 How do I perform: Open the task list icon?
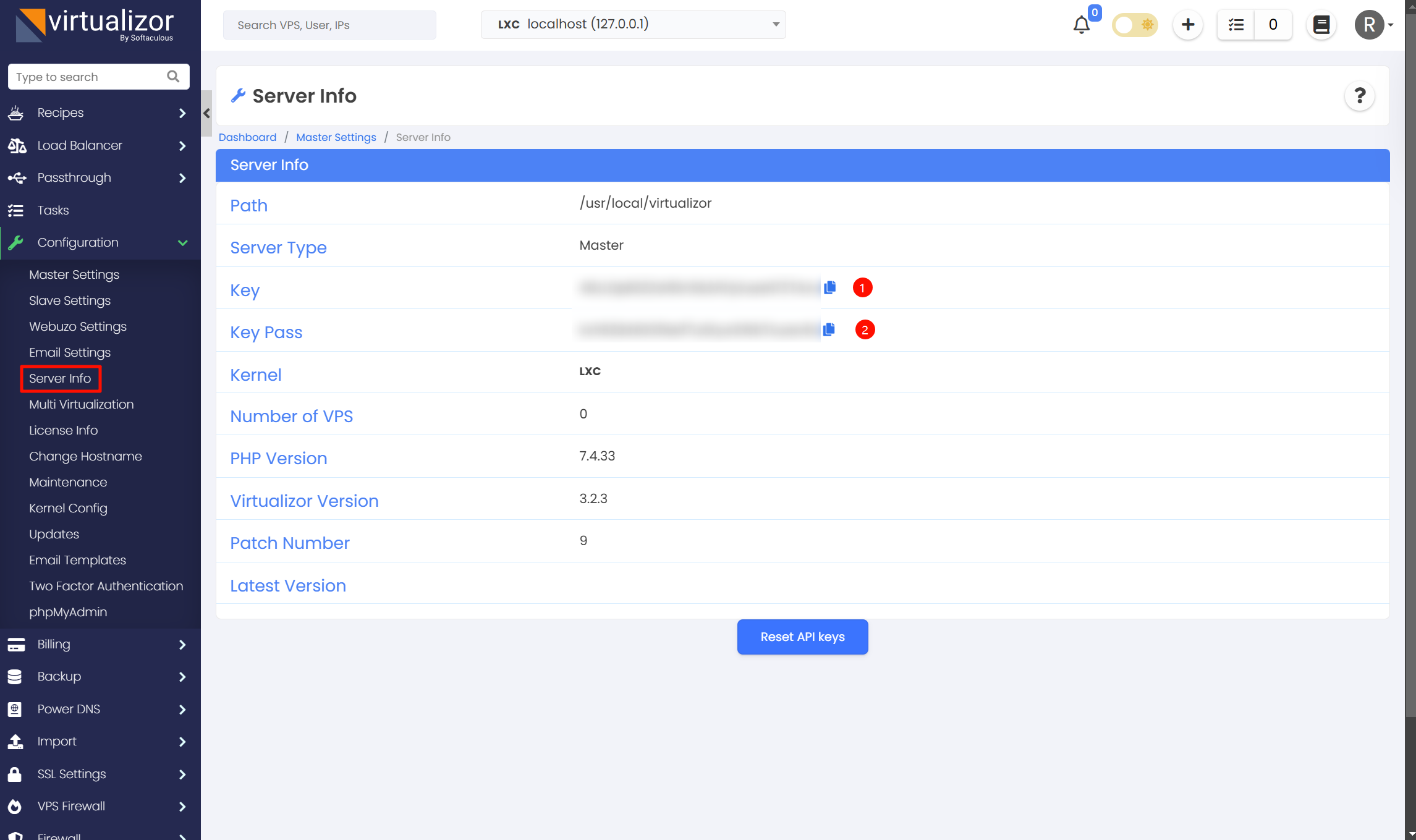pos(1236,25)
